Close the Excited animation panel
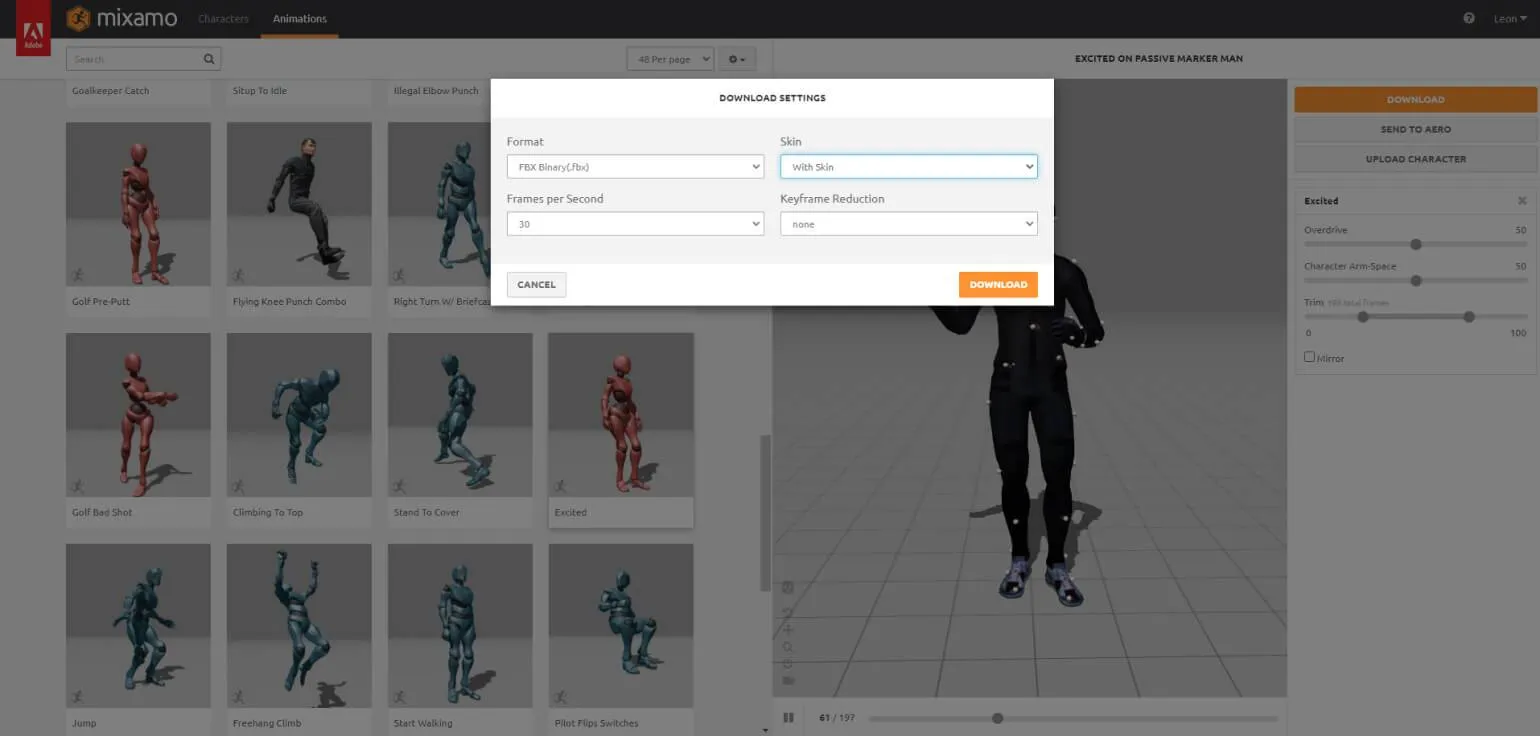1540x736 pixels. [1522, 201]
